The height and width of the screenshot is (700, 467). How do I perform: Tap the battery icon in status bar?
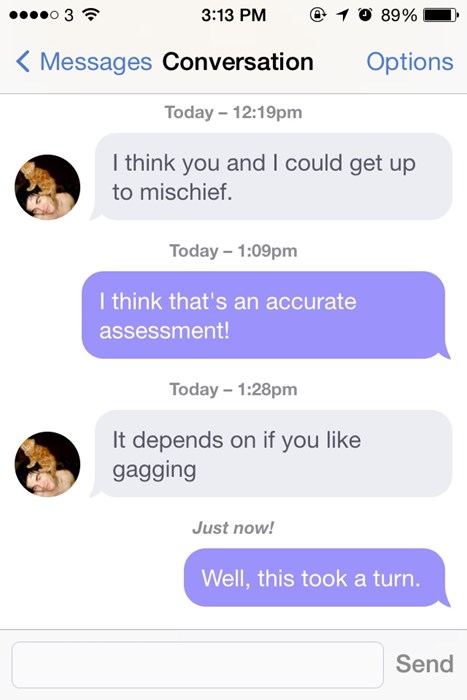click(x=441, y=15)
